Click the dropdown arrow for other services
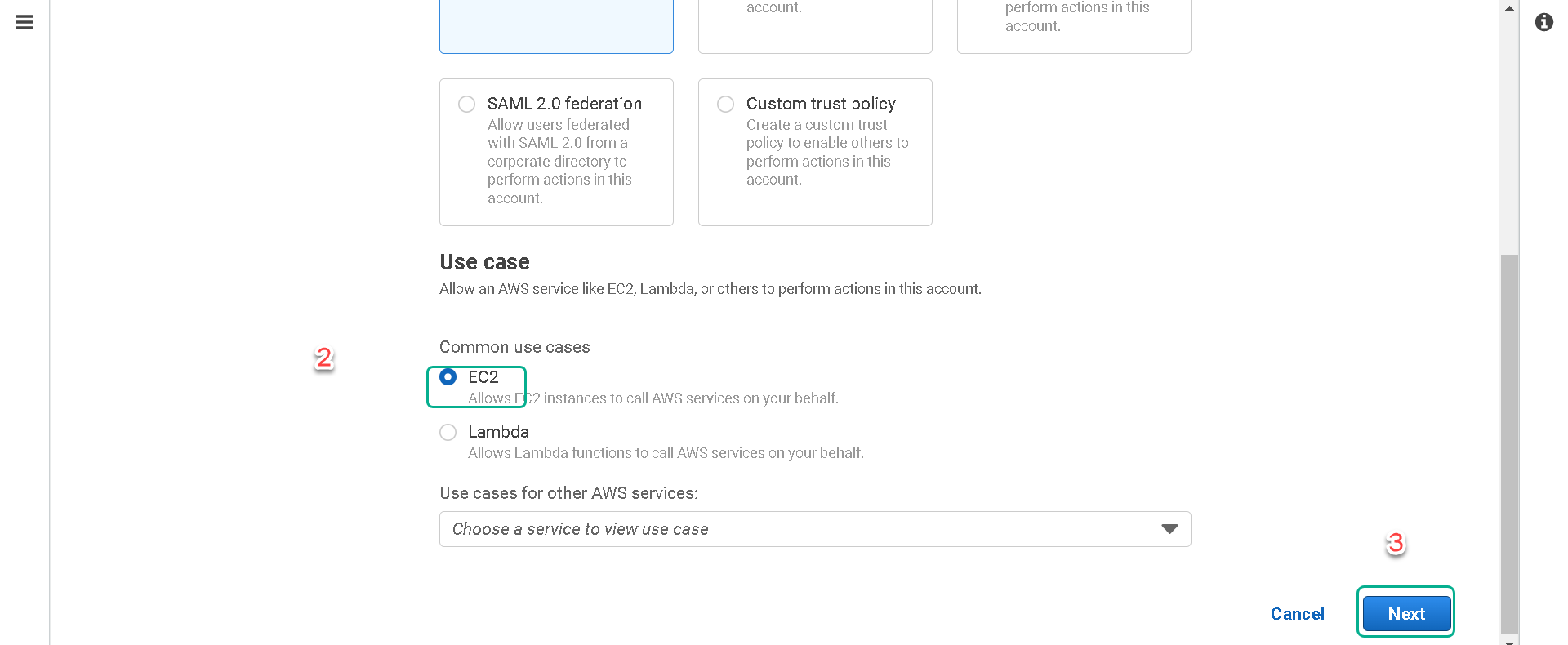Screen dimensions: 1568x645 pyautogui.click(x=1169, y=529)
